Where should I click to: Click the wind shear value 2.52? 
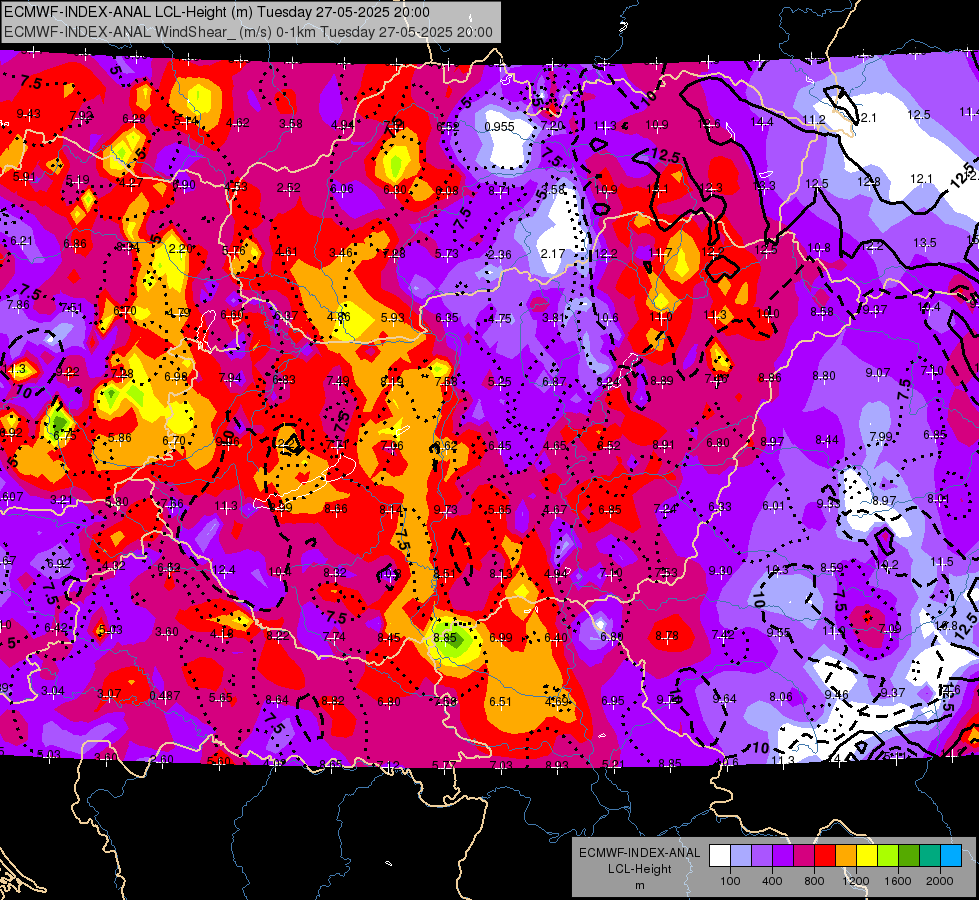[x=288, y=188]
